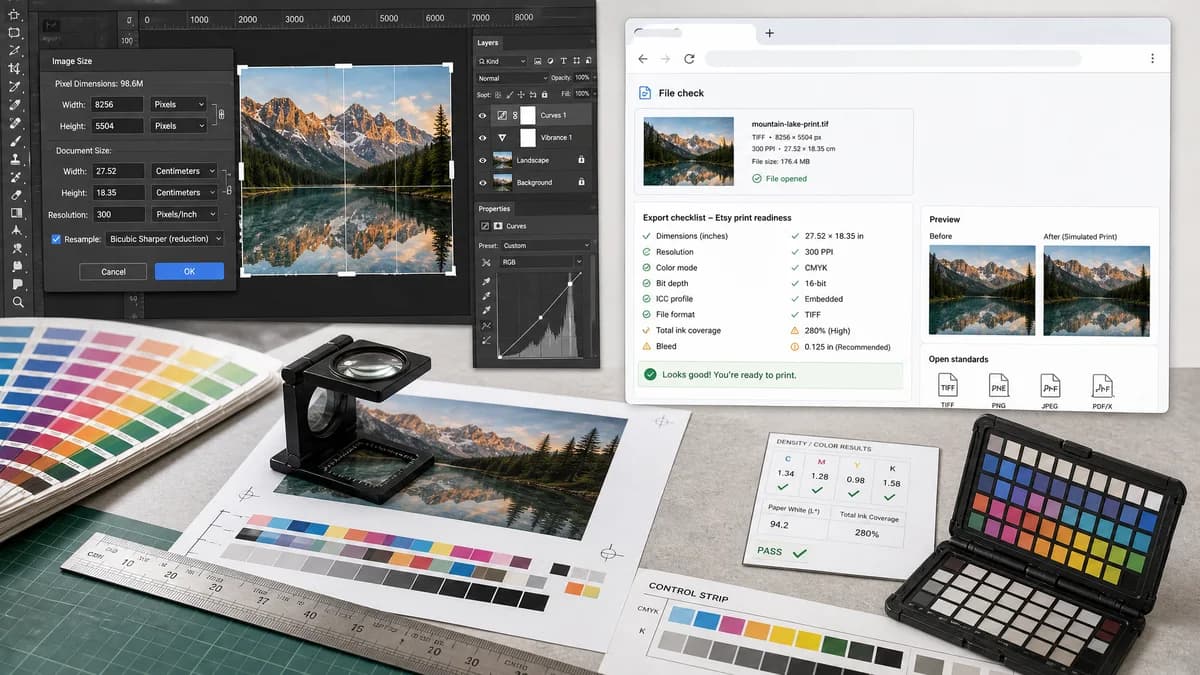Click the Curves adjustment icon on the Curves 1 layer
The height and width of the screenshot is (675, 1200).
pyautogui.click(x=502, y=116)
